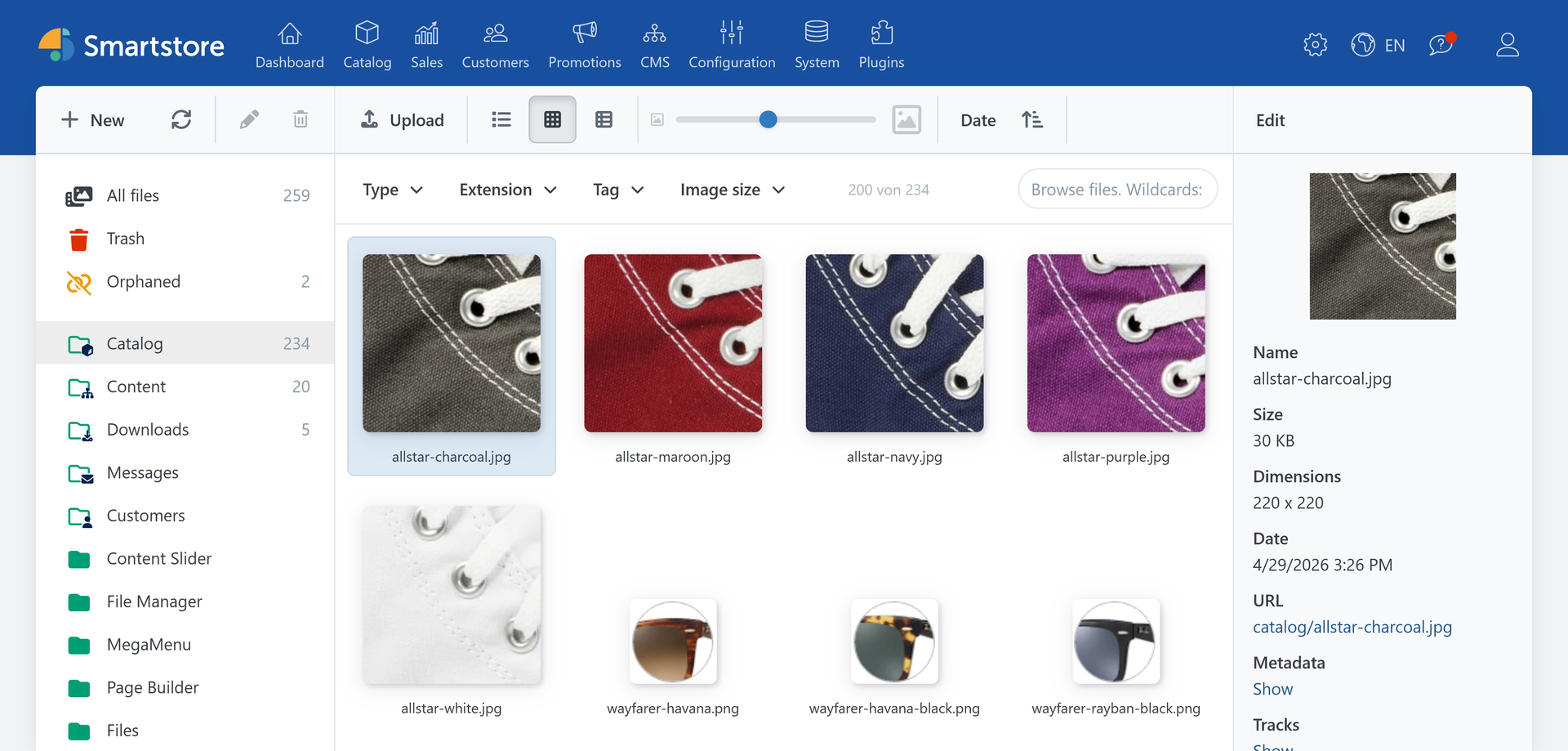Image resolution: width=1568 pixels, height=751 pixels.
Task: Open the Extension filter dropdown
Action: click(x=508, y=190)
